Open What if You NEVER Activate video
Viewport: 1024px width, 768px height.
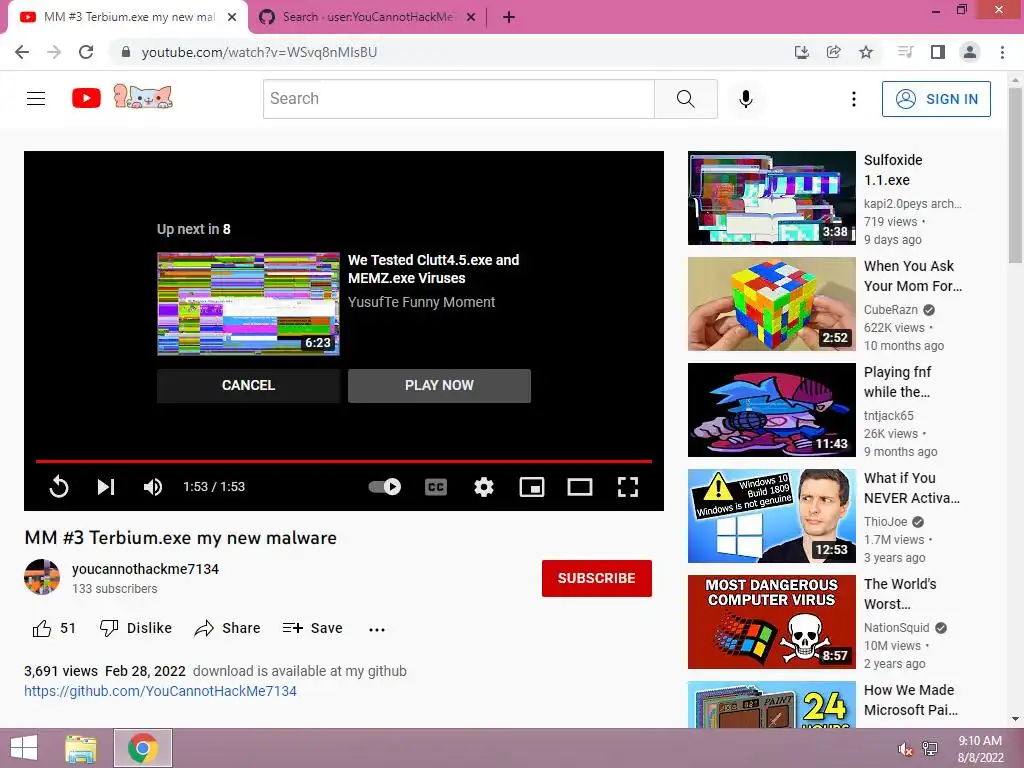(771, 515)
